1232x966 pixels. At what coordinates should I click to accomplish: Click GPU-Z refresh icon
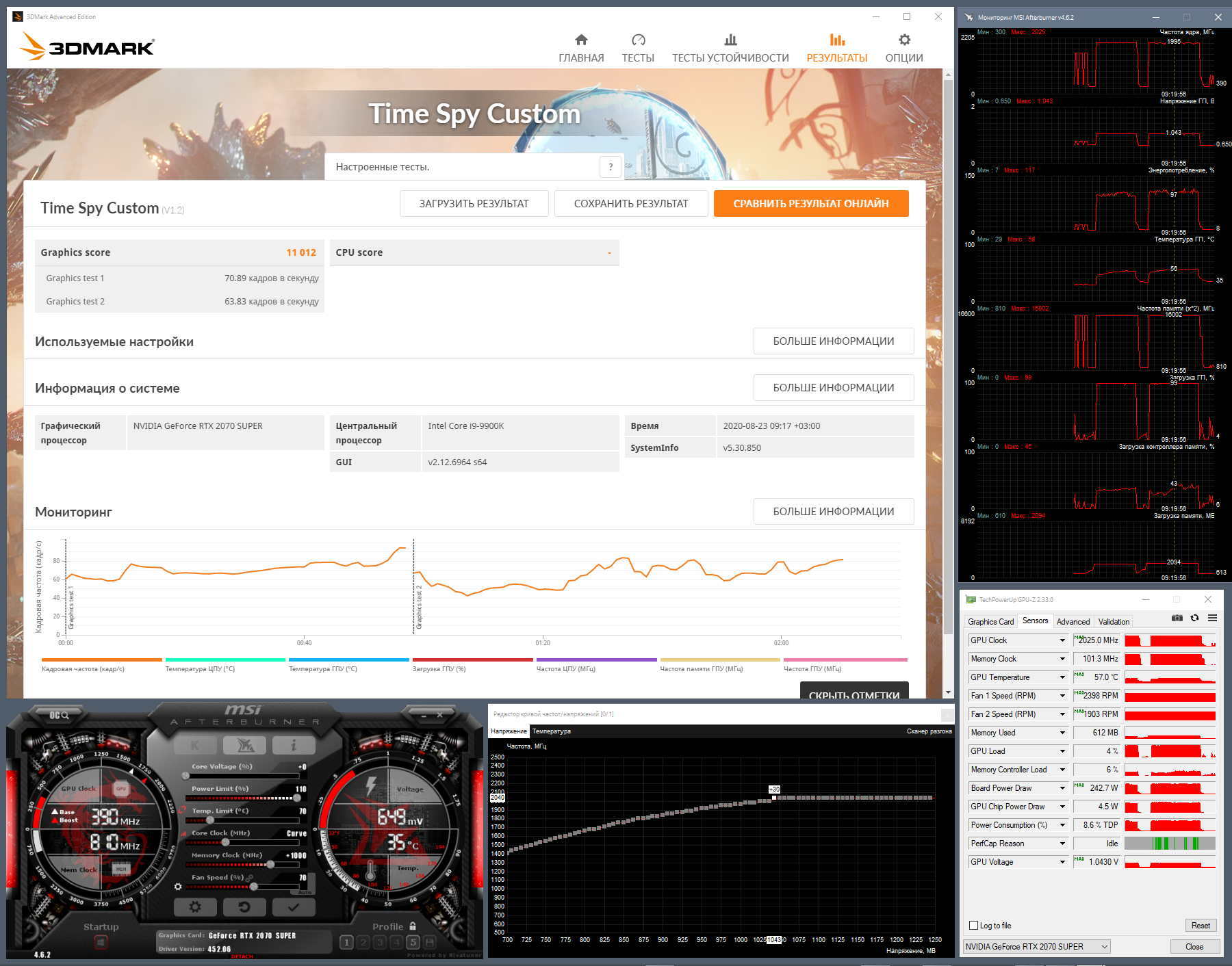1195,618
